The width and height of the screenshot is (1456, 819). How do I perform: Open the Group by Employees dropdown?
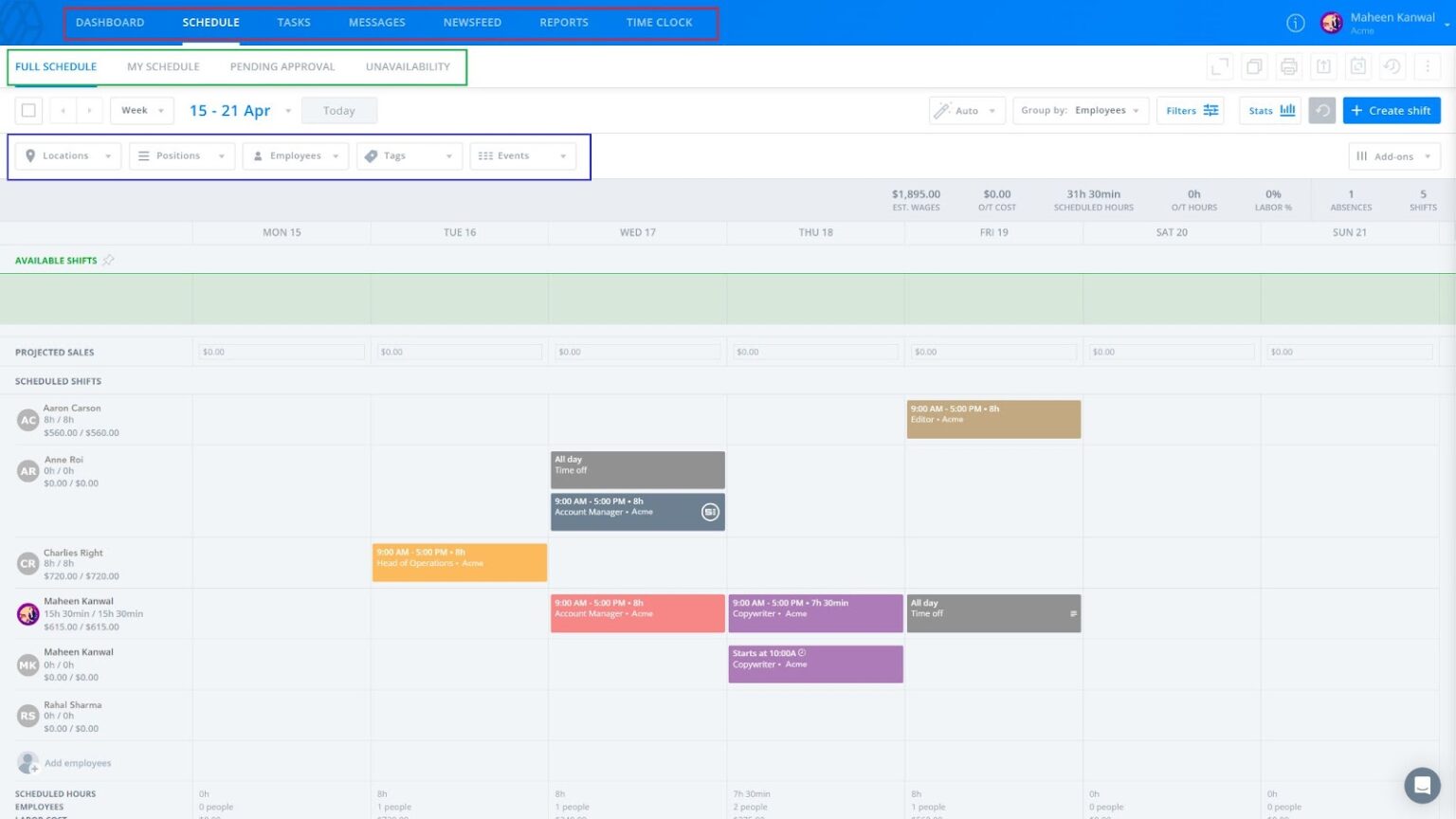(x=1080, y=110)
